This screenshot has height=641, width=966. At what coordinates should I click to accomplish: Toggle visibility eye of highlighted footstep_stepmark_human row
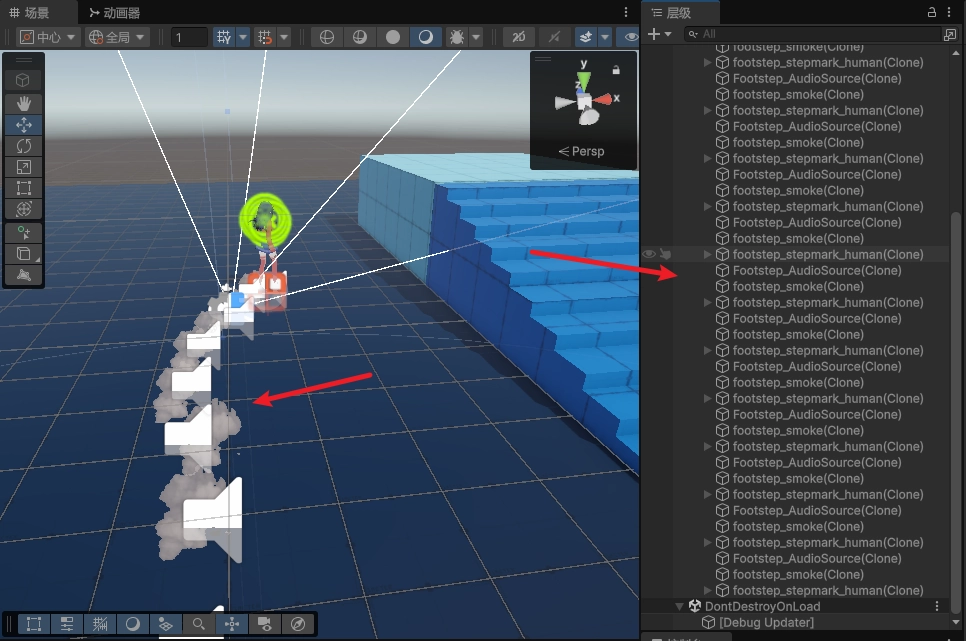click(649, 254)
